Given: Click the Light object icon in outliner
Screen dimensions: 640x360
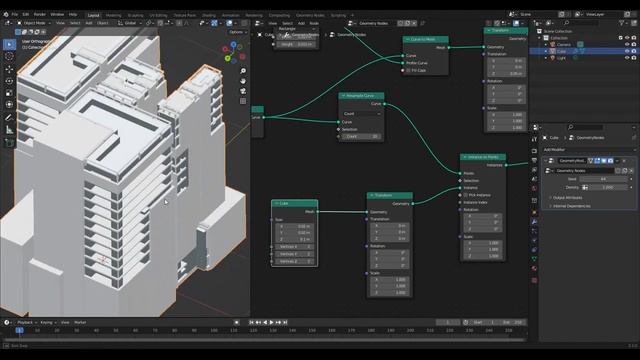Looking at the screenshot, I should pos(553,58).
